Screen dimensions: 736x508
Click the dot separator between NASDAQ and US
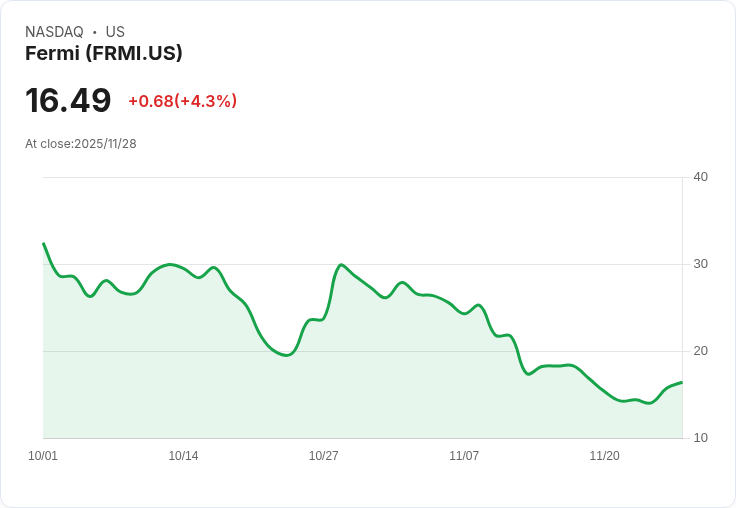pos(95,32)
